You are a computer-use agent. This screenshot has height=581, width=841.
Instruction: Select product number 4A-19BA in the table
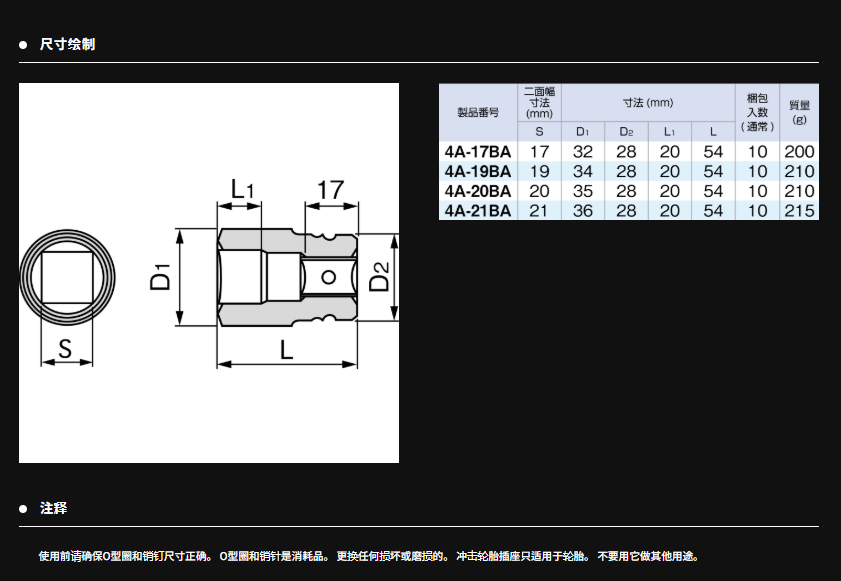click(477, 171)
